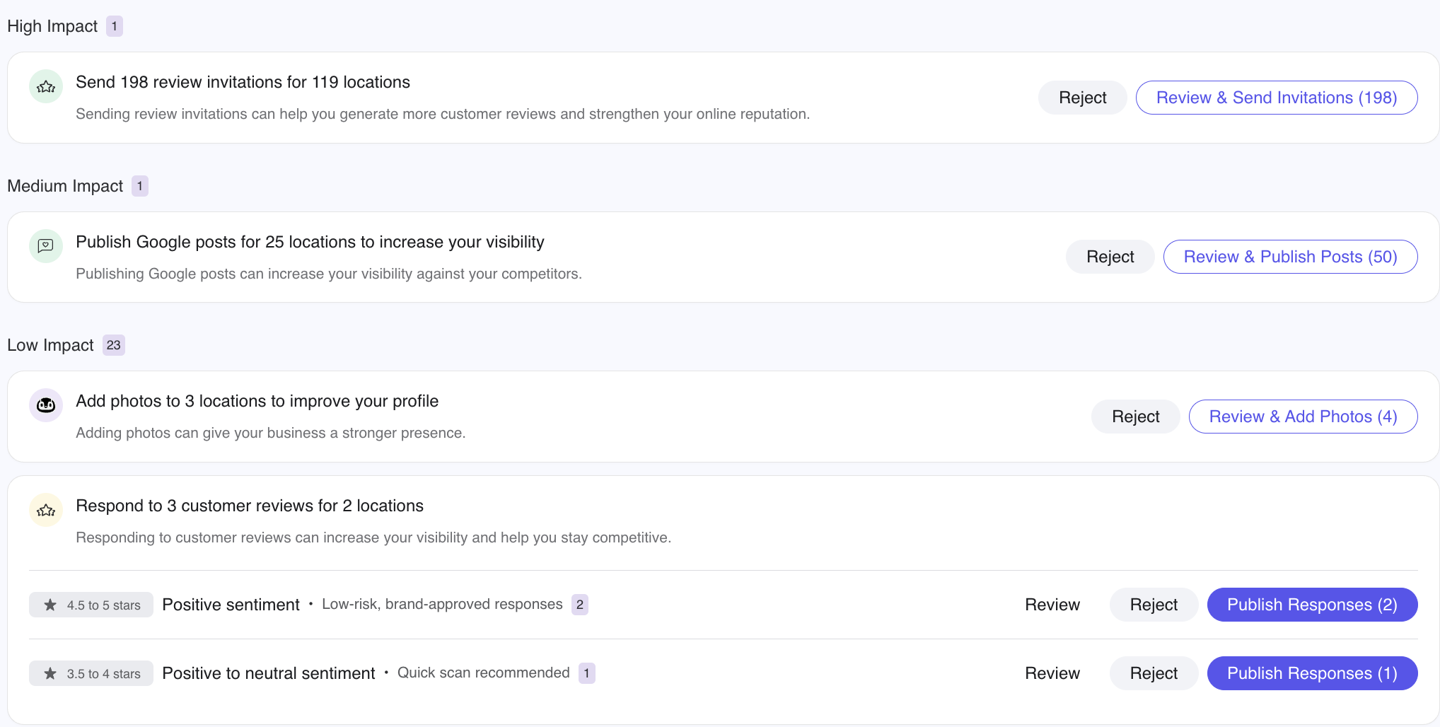1440x727 pixels.
Task: Click 'Respond to 3 customer reviews' title
Action: pyautogui.click(x=250, y=506)
